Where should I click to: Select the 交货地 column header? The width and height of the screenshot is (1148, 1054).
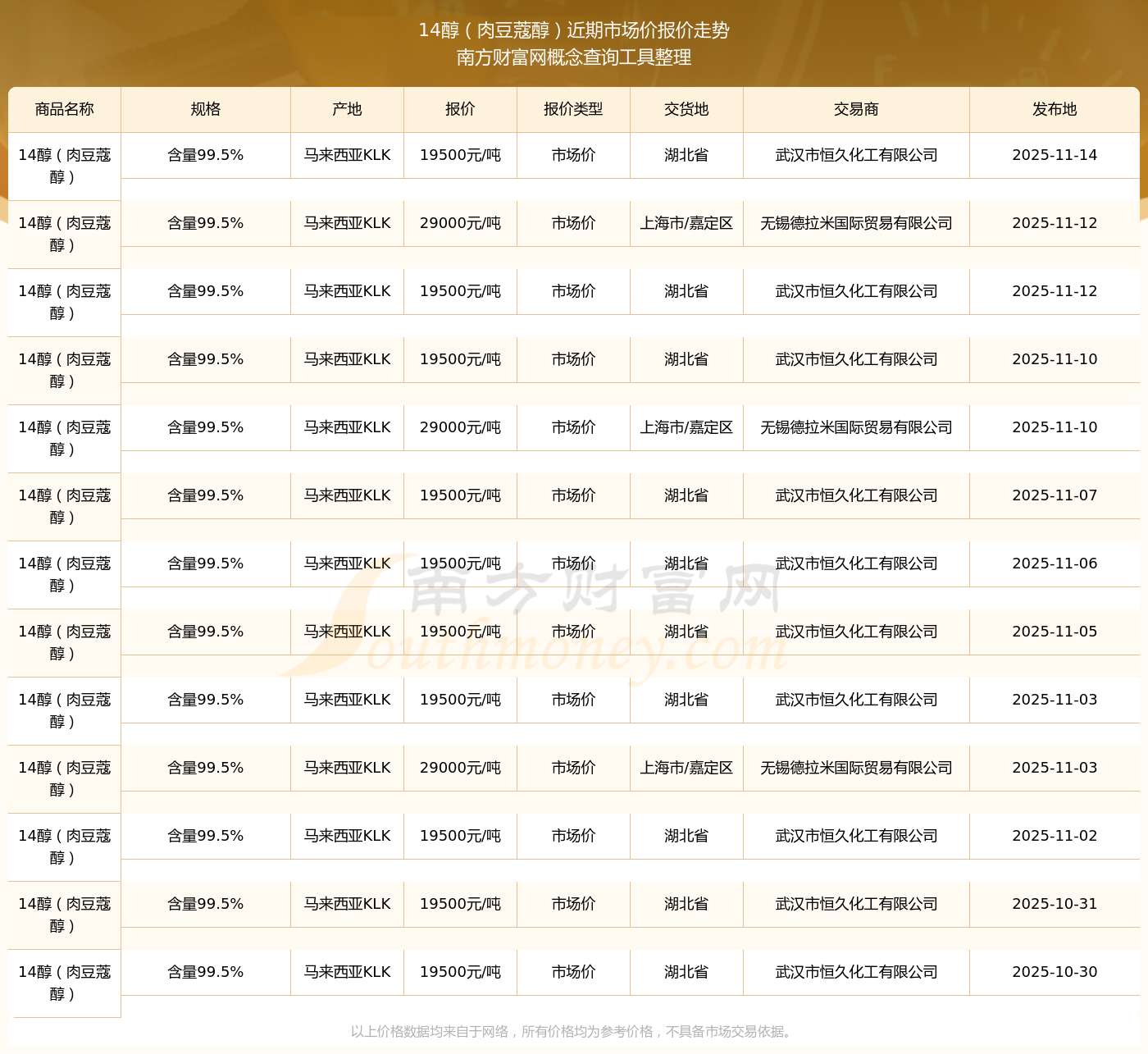[x=687, y=109]
